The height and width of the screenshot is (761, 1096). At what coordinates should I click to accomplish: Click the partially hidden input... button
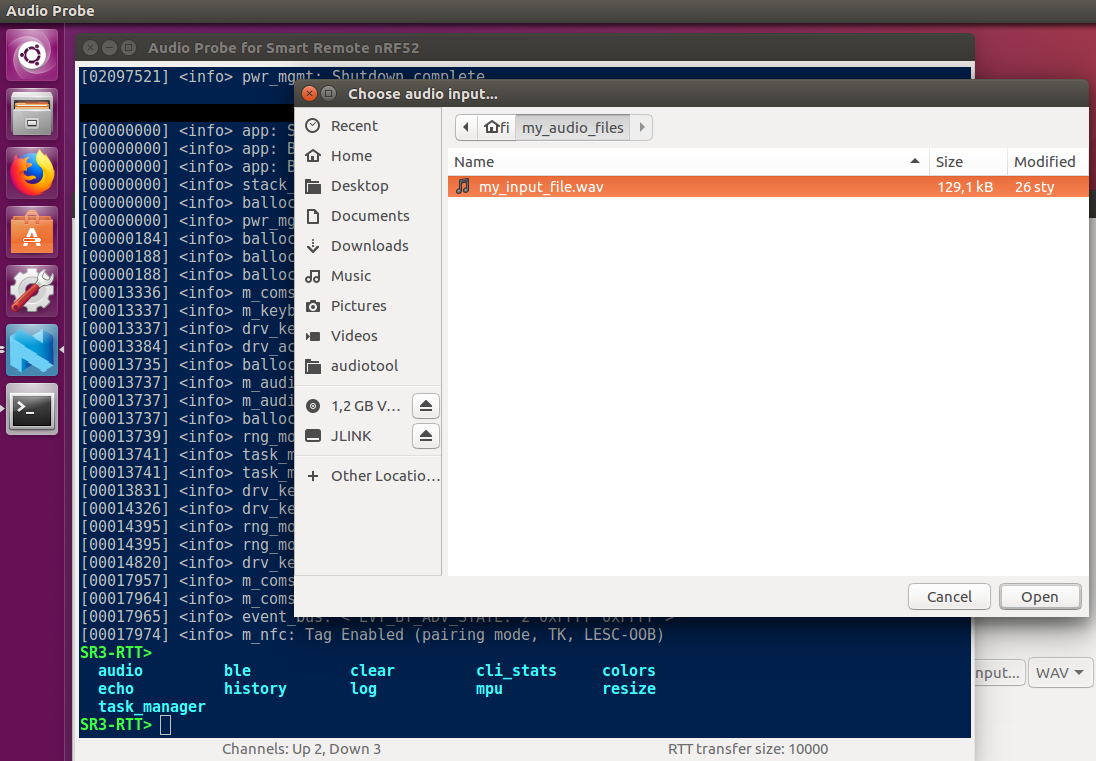click(x=1000, y=673)
